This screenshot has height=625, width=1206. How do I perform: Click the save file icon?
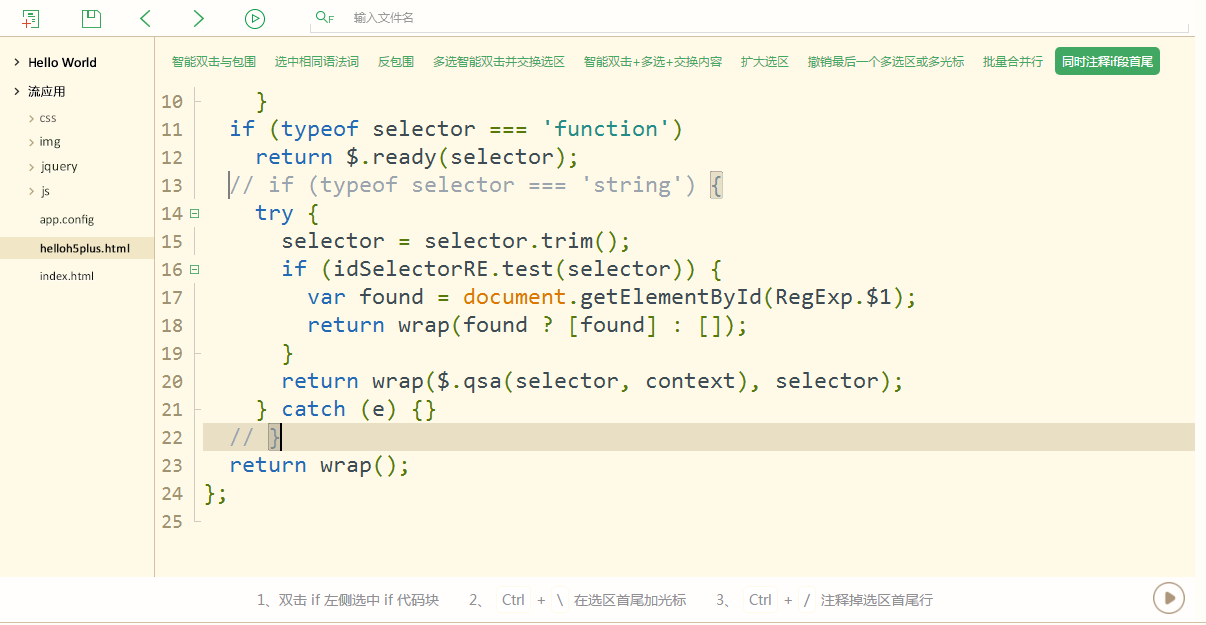point(91,18)
